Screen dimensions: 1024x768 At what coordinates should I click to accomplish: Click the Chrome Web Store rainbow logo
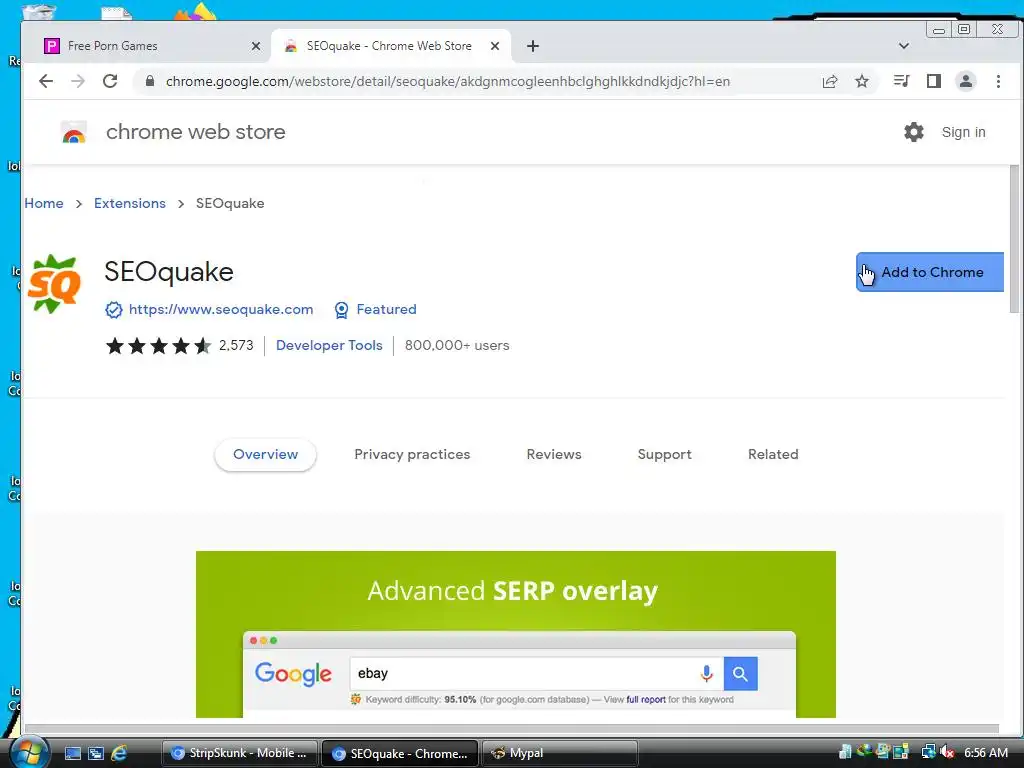click(74, 132)
